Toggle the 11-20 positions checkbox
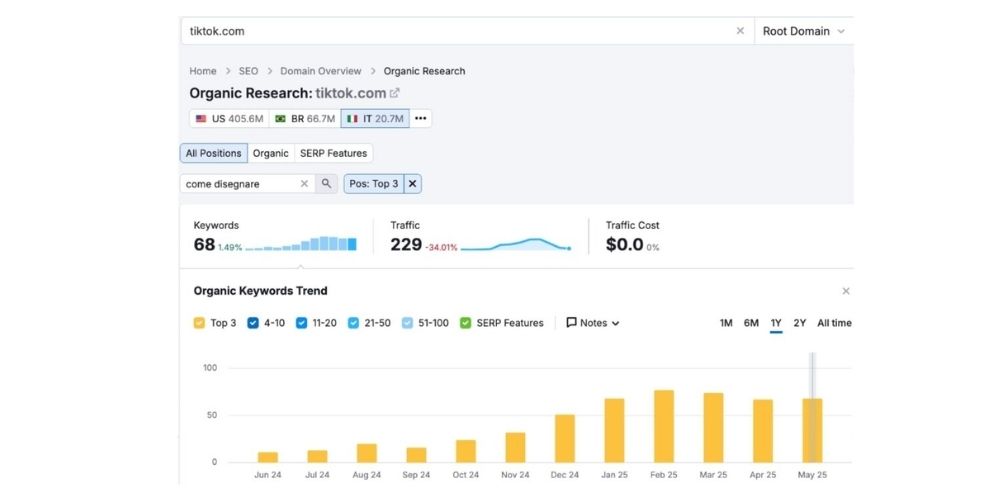Image resolution: width=1000 pixels, height=500 pixels. [x=302, y=323]
